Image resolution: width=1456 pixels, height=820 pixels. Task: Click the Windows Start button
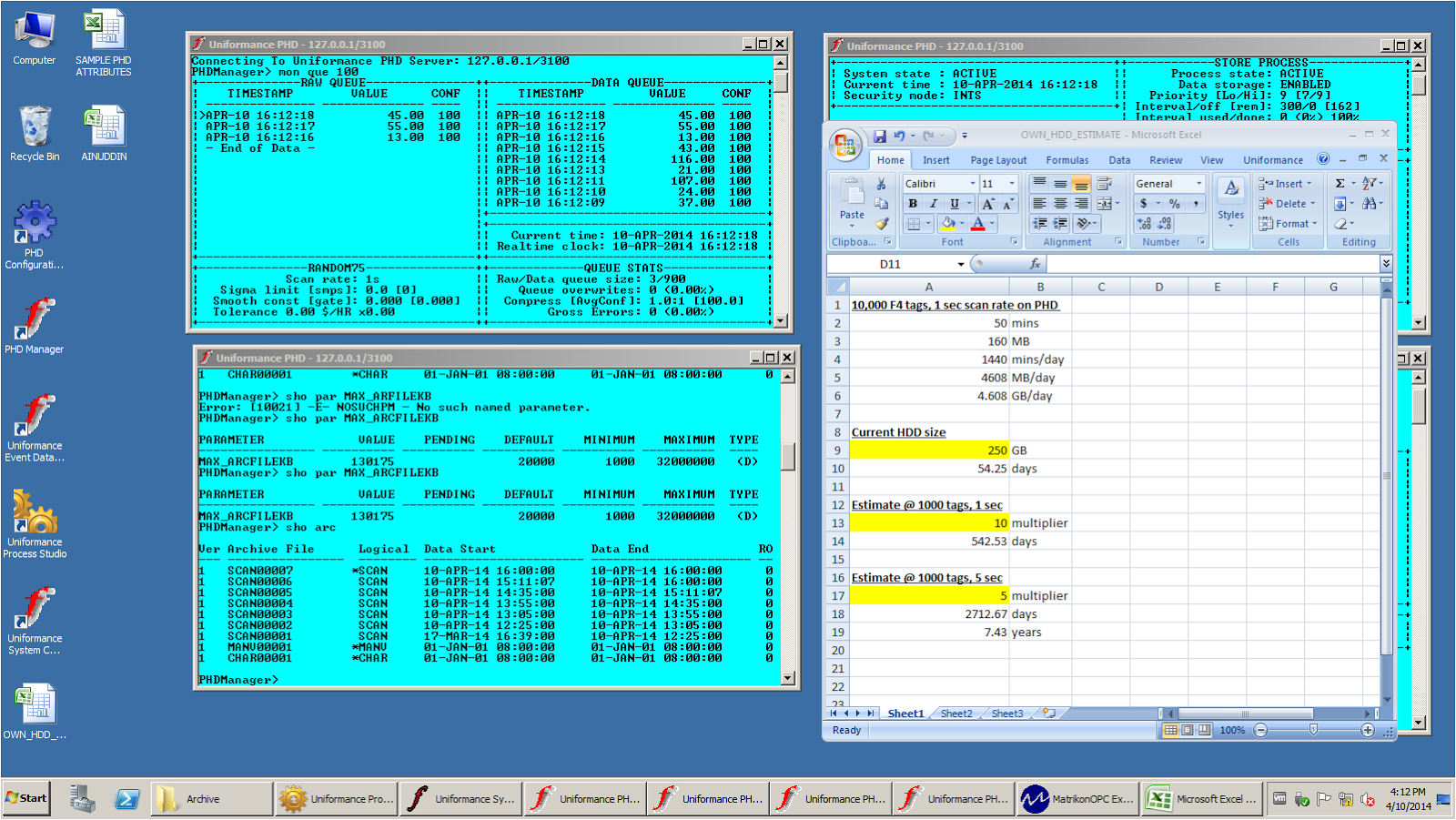[25, 798]
